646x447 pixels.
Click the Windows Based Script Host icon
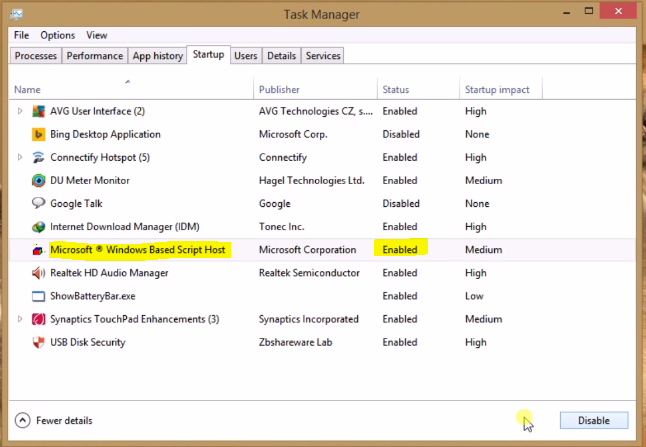click(38, 250)
